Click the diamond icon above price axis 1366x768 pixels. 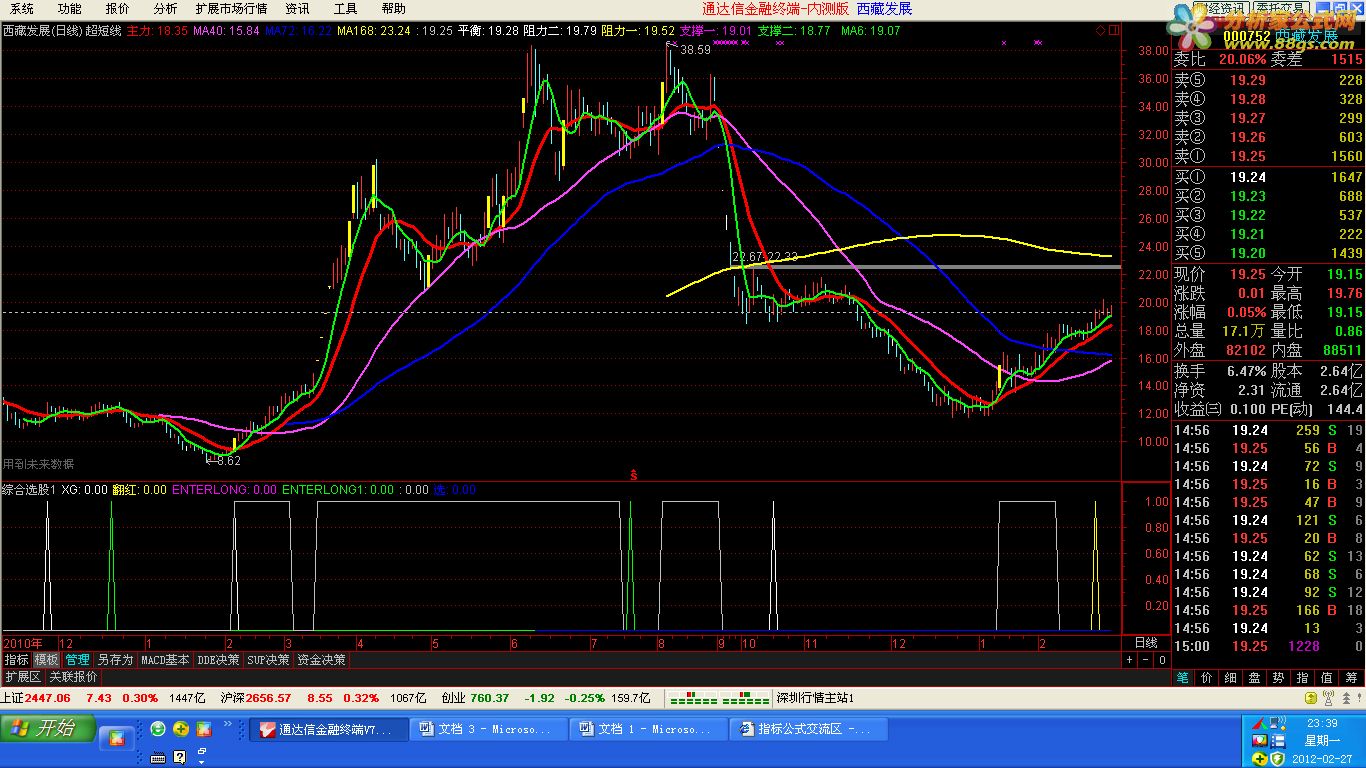click(1101, 30)
